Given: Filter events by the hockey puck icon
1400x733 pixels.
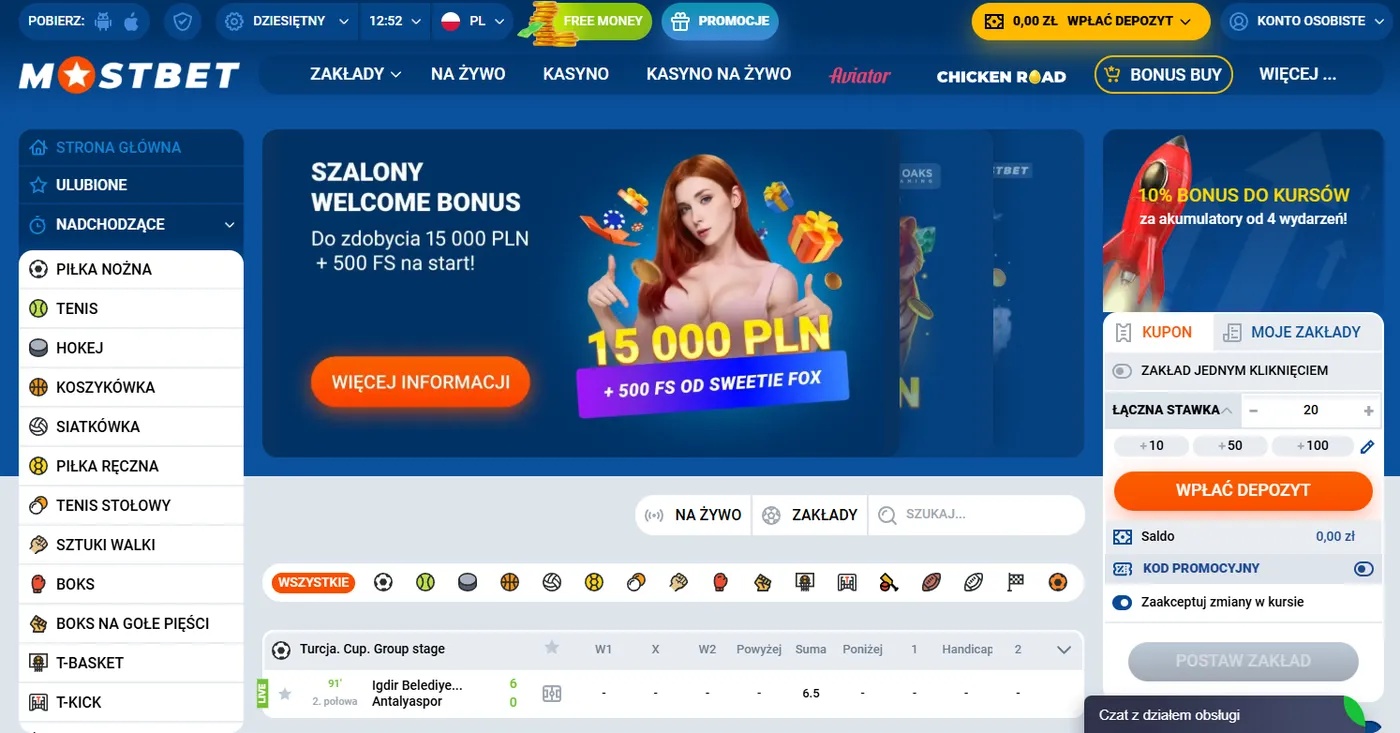Looking at the screenshot, I should 467,582.
